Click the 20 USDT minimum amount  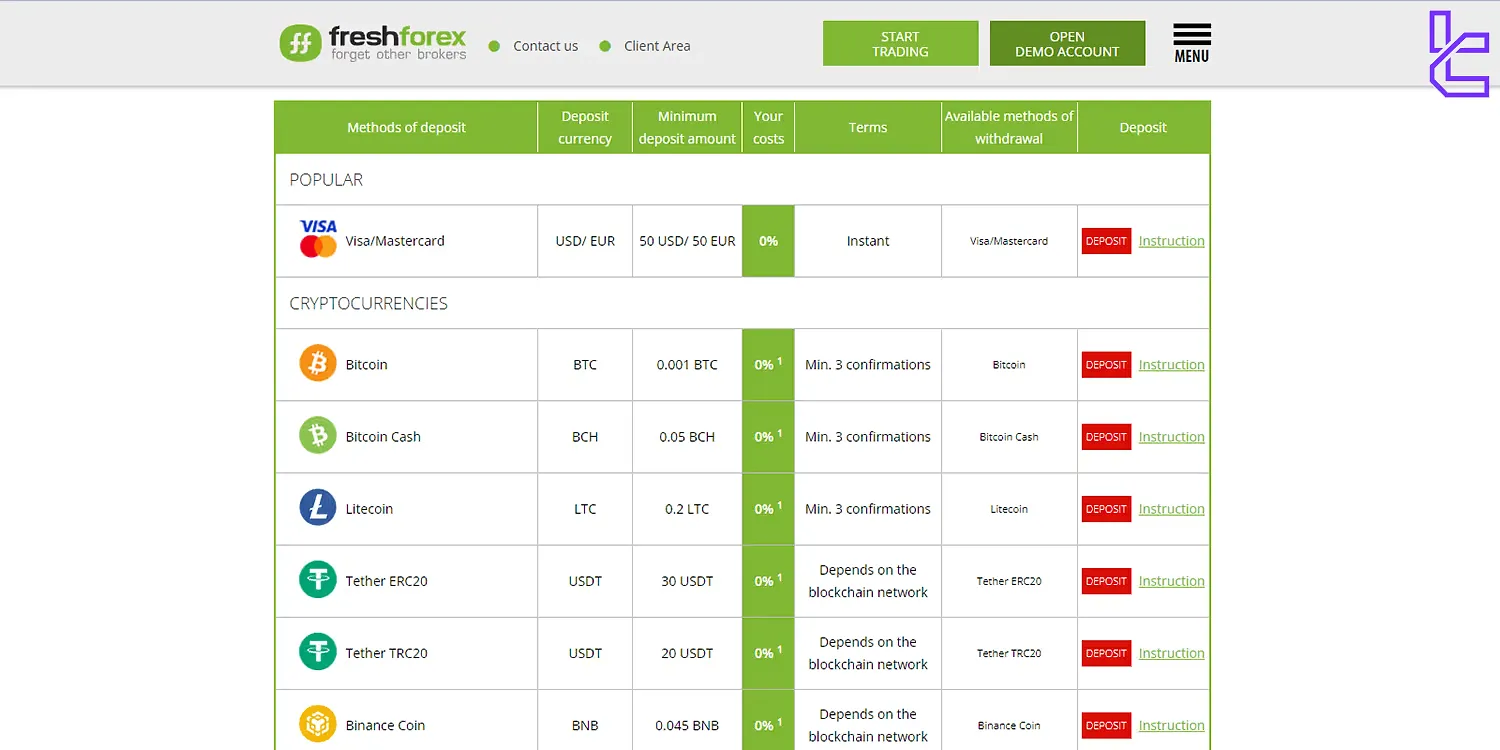687,653
